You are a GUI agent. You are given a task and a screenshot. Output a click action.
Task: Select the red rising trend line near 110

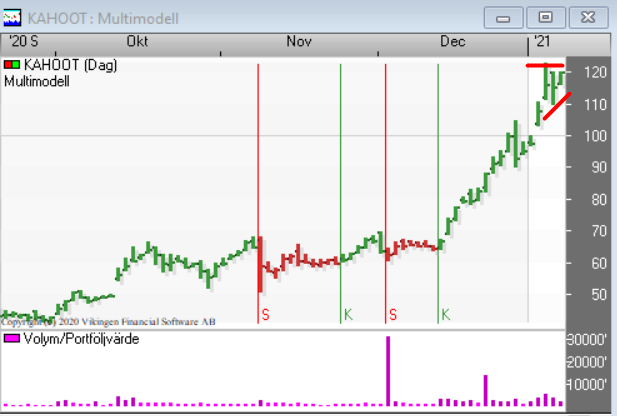point(556,105)
